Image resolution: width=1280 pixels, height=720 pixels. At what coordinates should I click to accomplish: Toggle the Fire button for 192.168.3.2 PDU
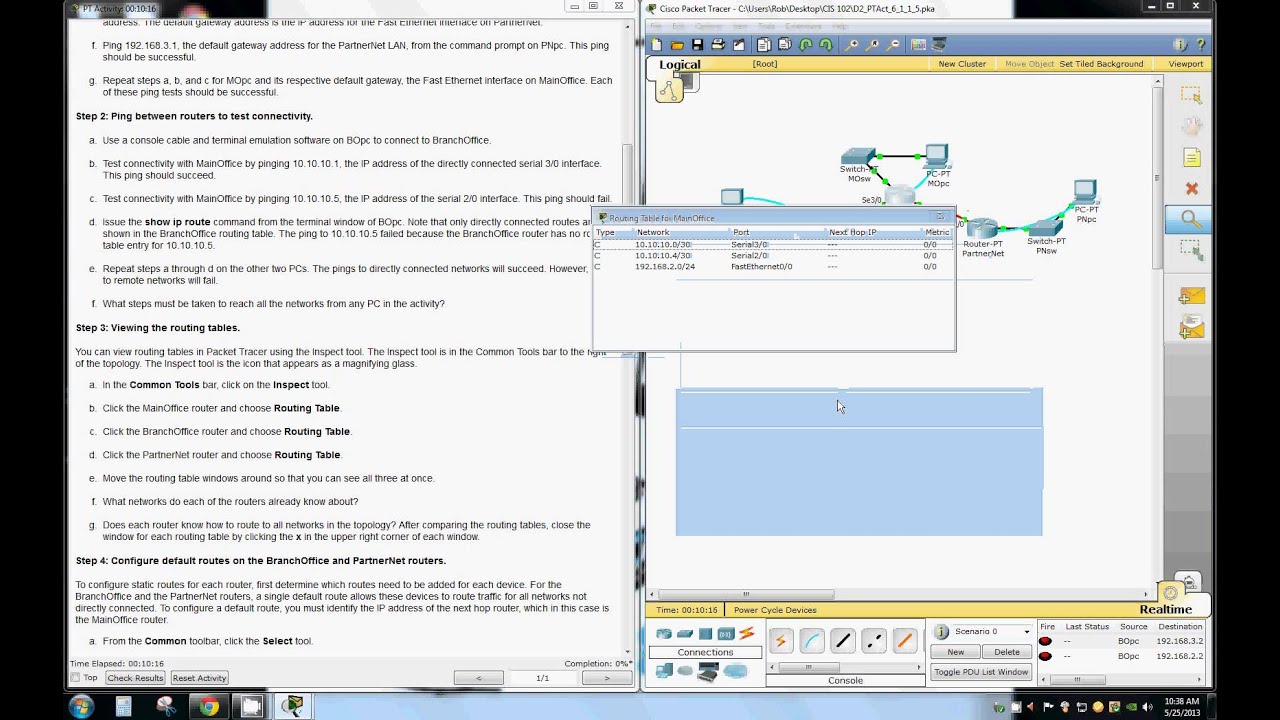tap(1045, 641)
